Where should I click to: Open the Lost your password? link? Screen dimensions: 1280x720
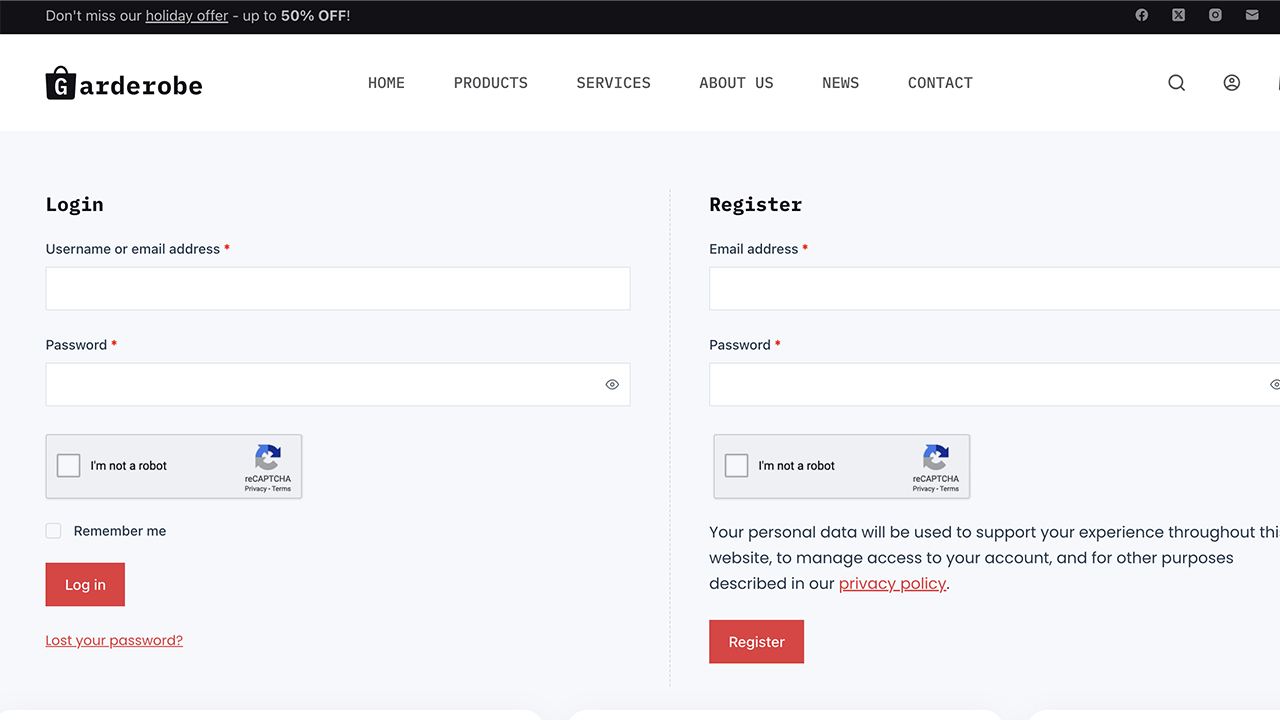114,639
